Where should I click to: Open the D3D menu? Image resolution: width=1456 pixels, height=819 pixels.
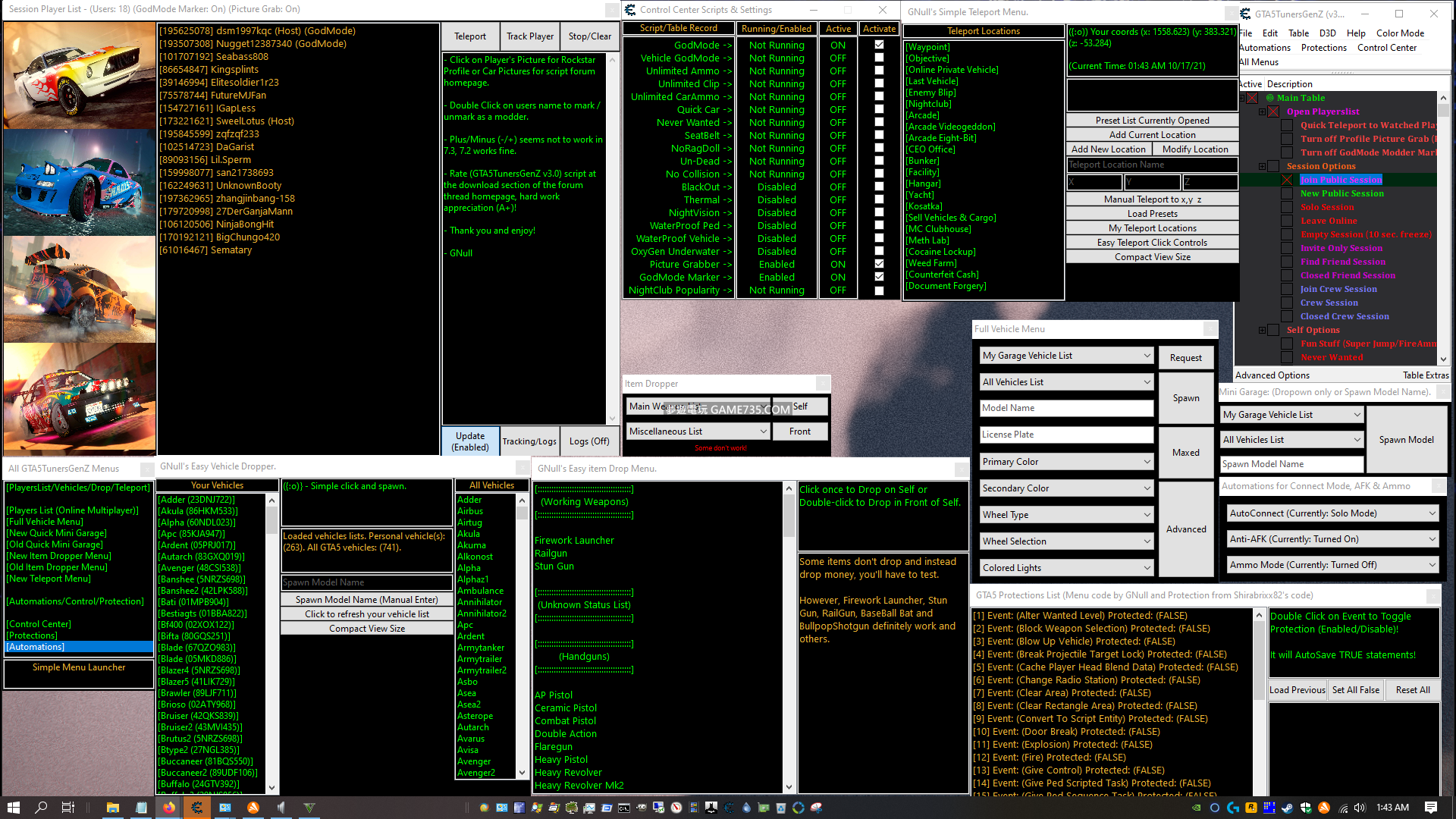pyautogui.click(x=1327, y=33)
